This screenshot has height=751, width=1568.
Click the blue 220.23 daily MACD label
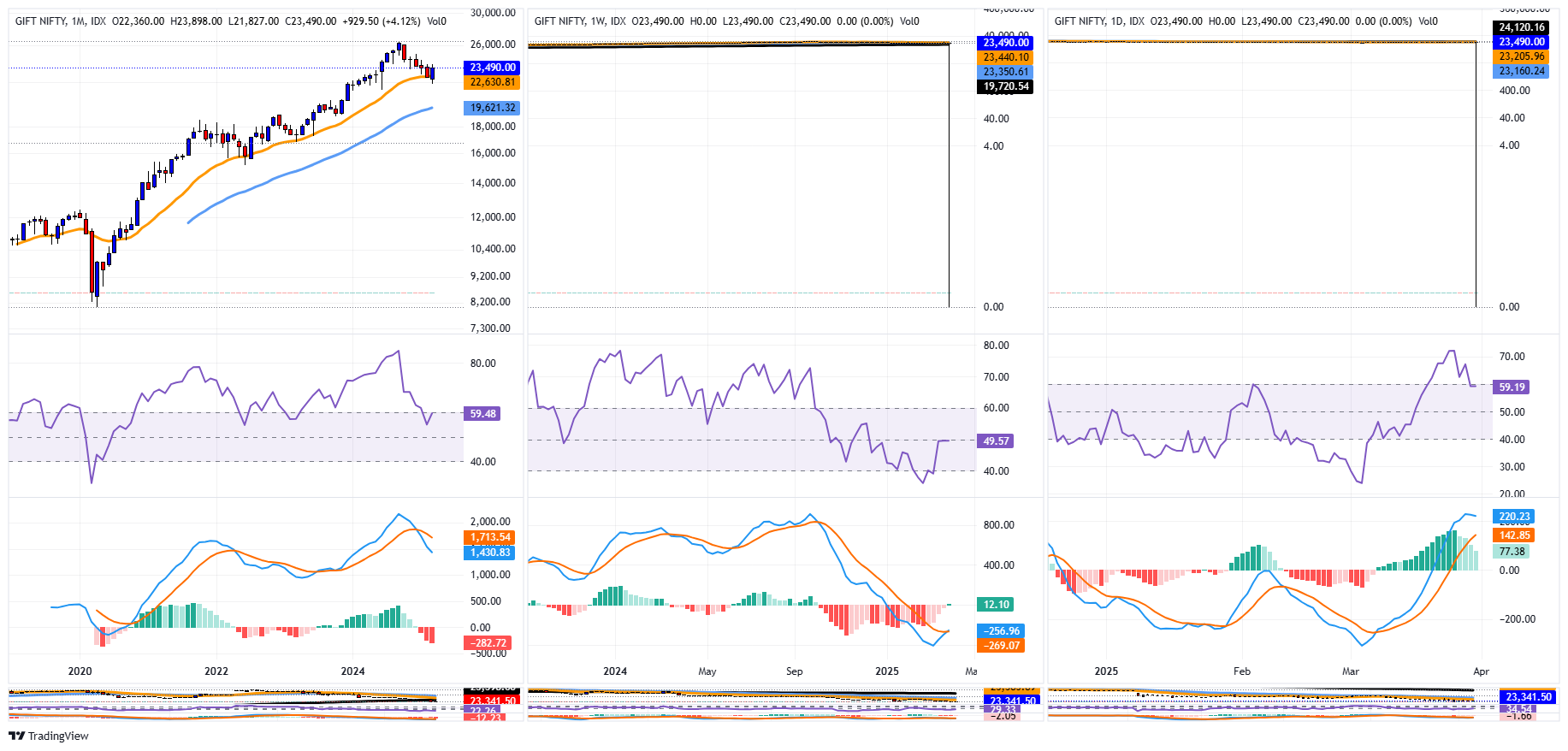[x=1513, y=517]
